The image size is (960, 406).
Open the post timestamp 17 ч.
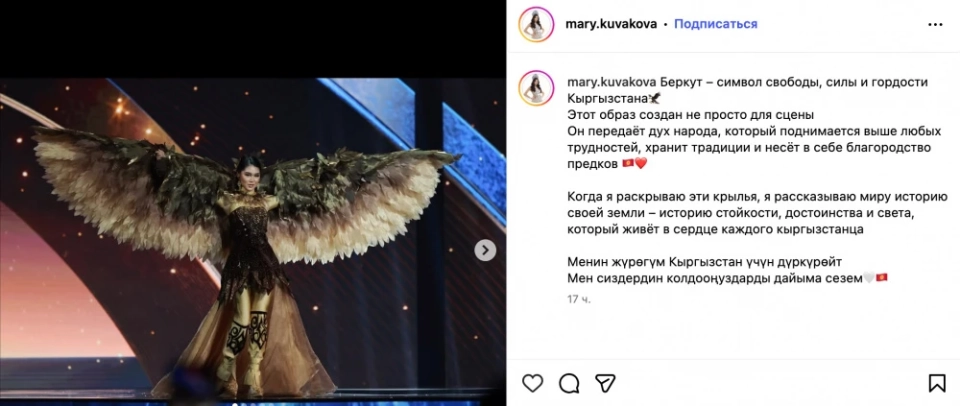click(x=579, y=299)
